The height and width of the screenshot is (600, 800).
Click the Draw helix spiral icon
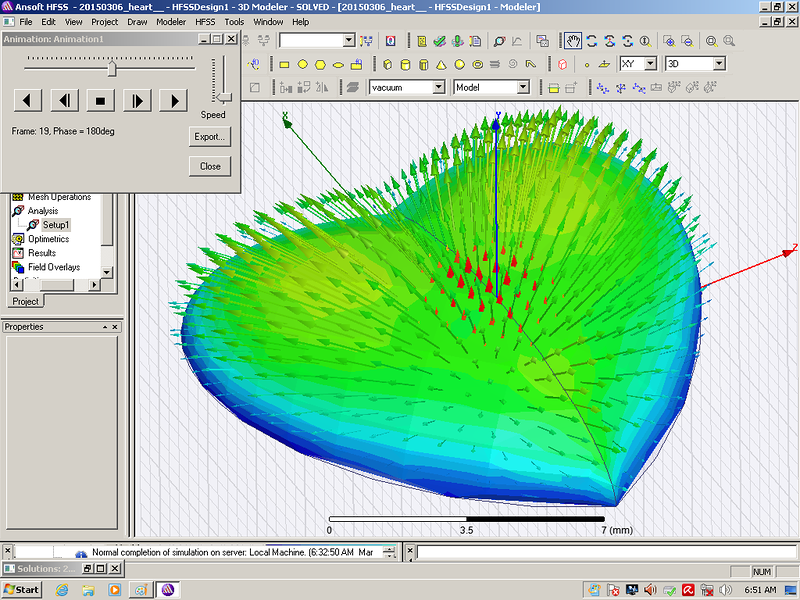click(x=497, y=64)
